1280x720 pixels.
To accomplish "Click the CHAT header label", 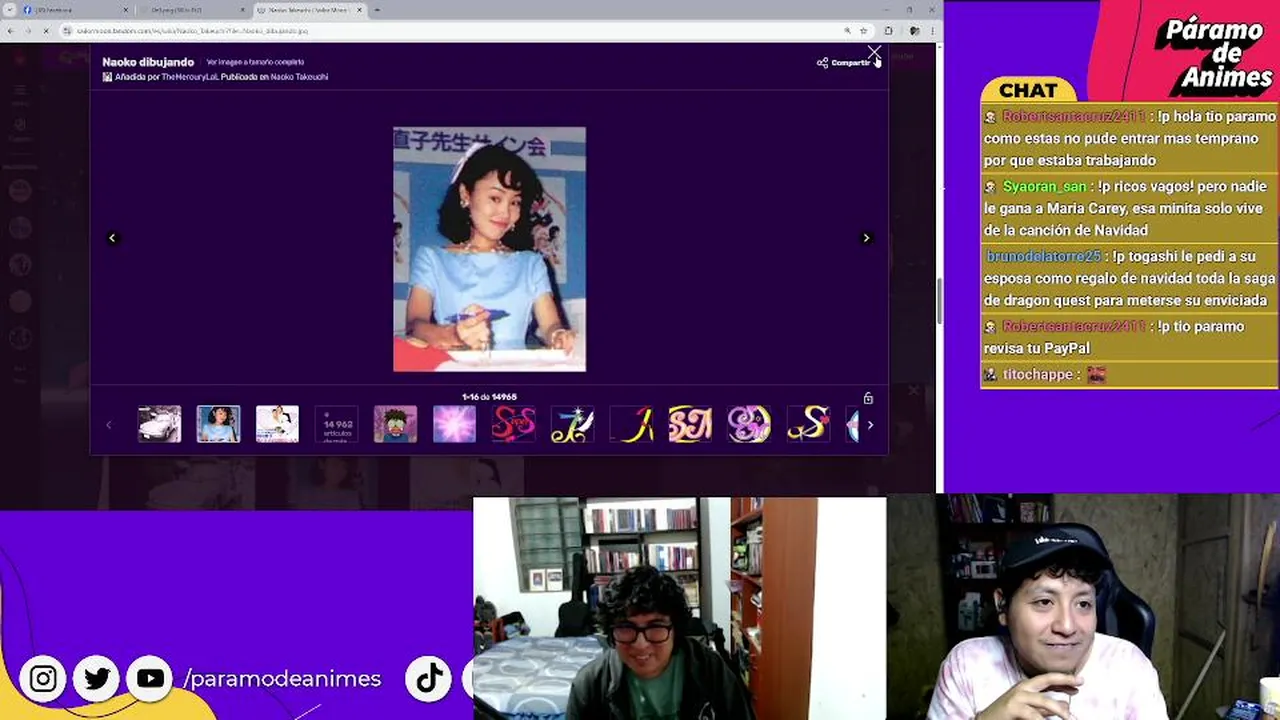I will 1028,90.
